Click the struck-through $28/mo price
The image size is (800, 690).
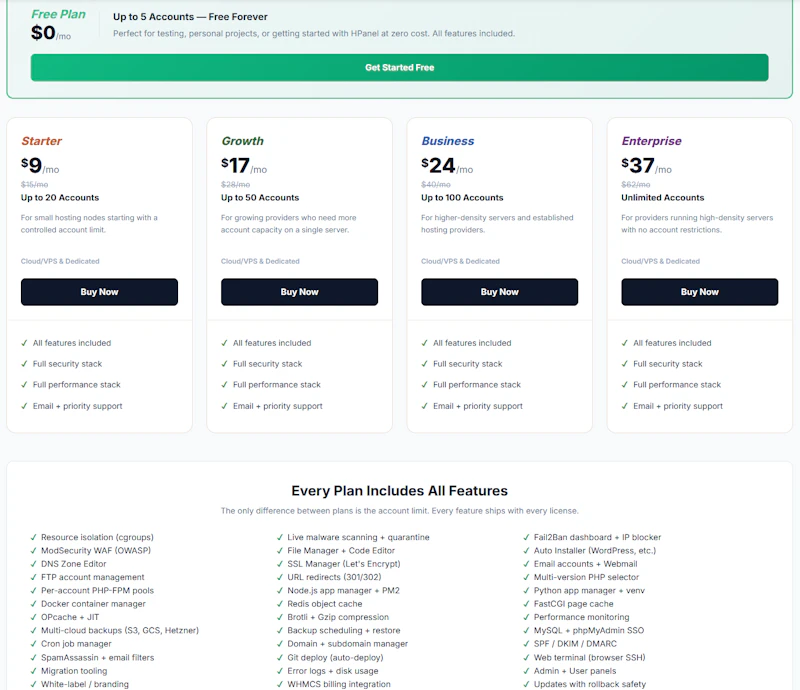click(x=235, y=184)
